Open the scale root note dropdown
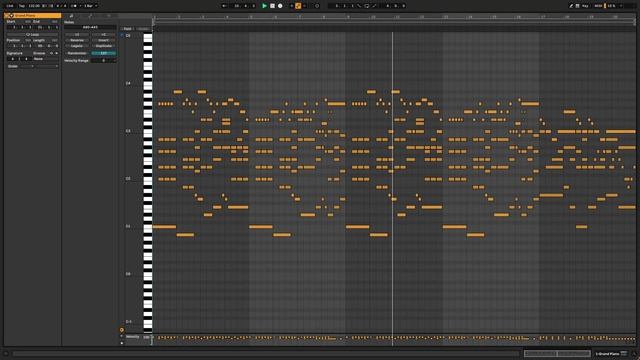The height and width of the screenshot is (360, 640). [27, 66]
